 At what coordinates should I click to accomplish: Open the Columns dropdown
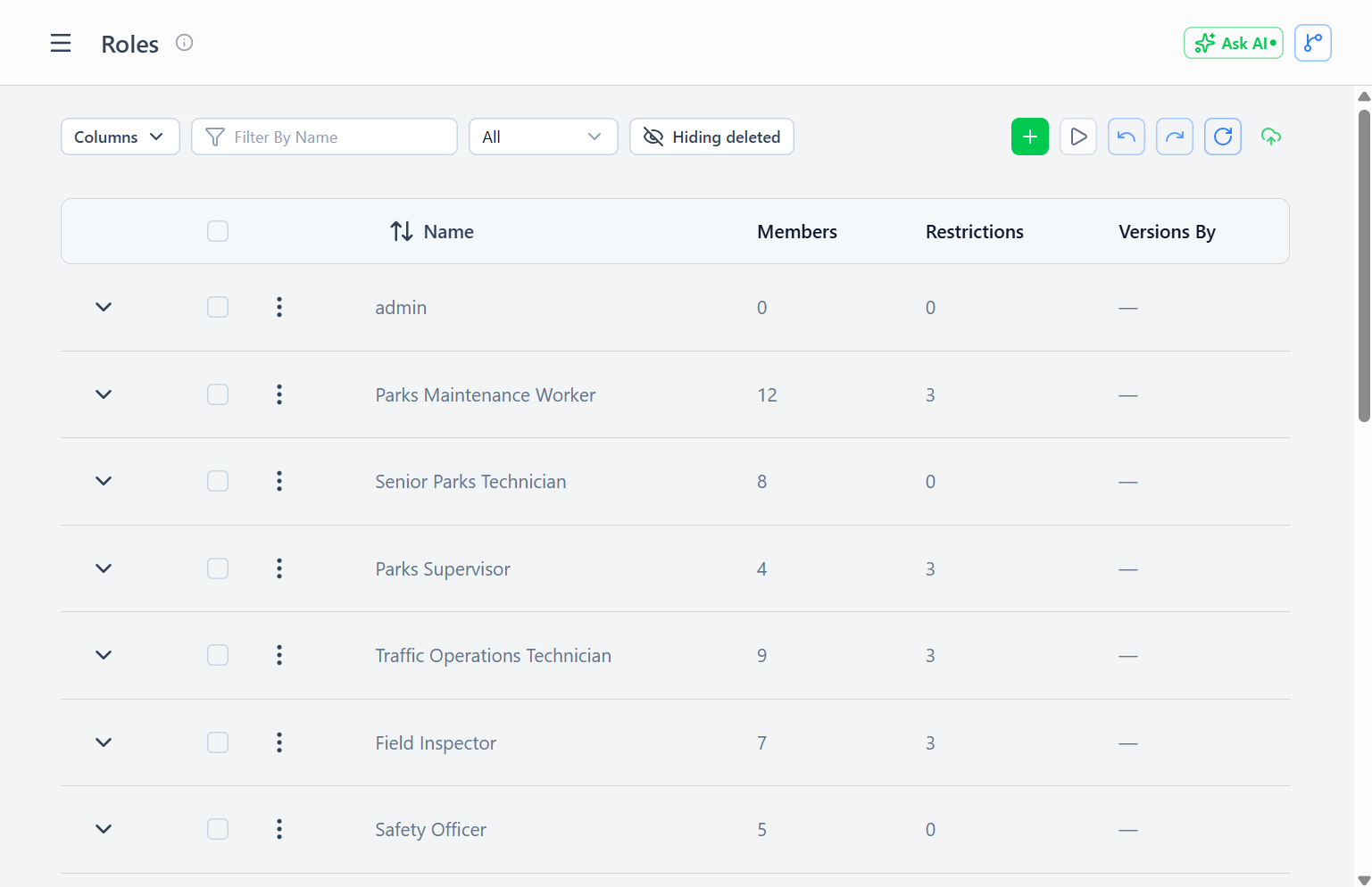tap(121, 137)
